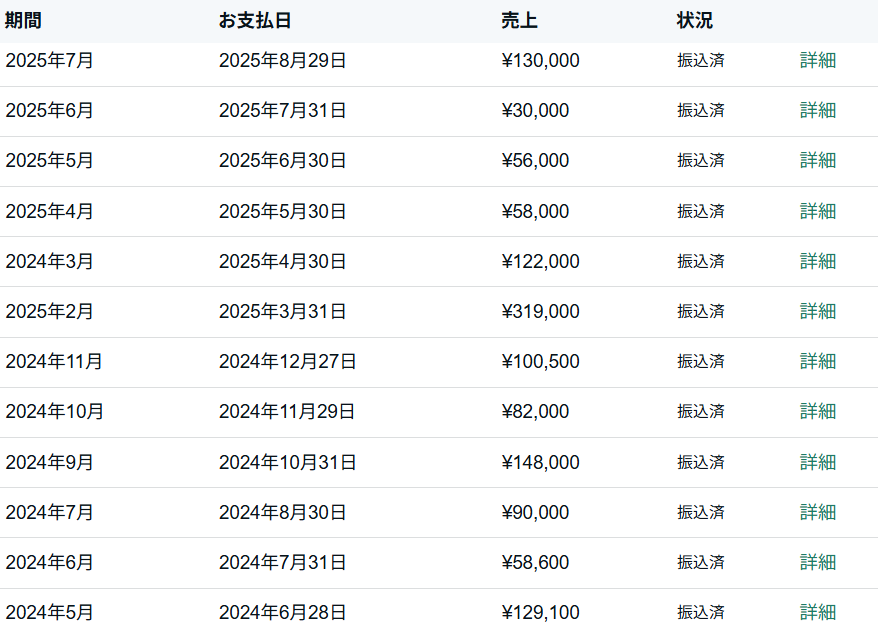View 詳細 for the ¥58,600 row

817,562
